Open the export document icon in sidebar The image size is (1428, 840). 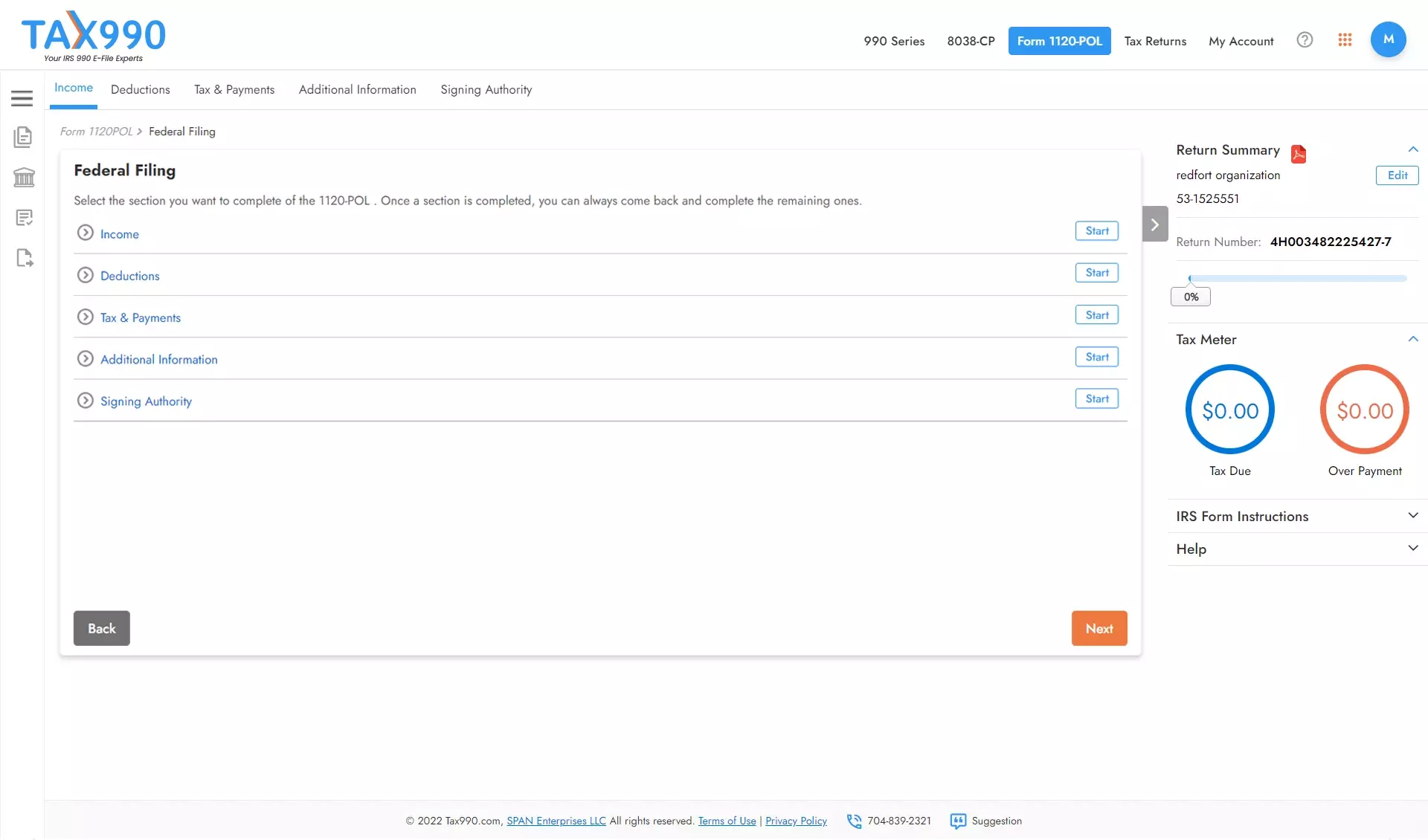[24, 258]
